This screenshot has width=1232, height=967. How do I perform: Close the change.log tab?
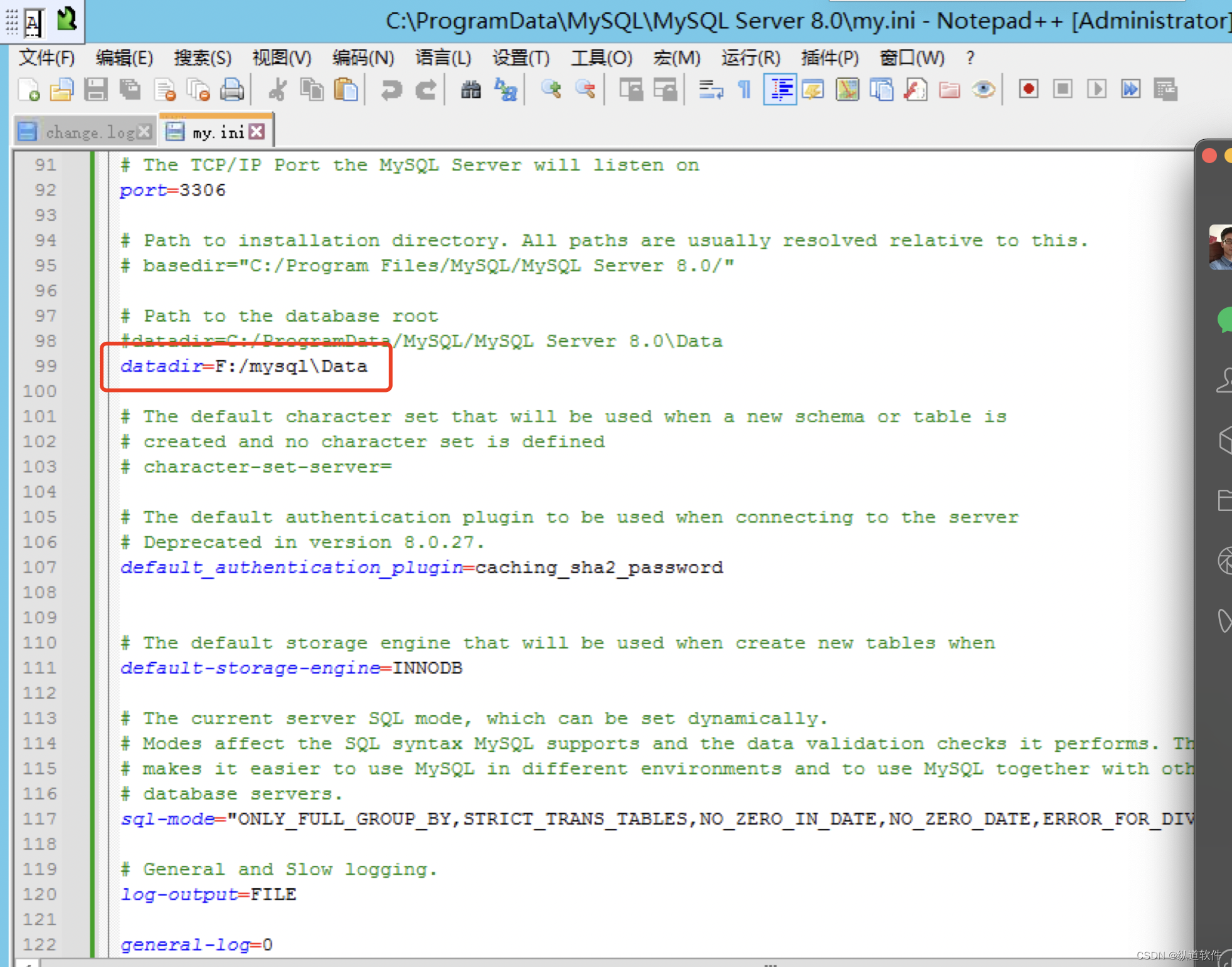145,132
